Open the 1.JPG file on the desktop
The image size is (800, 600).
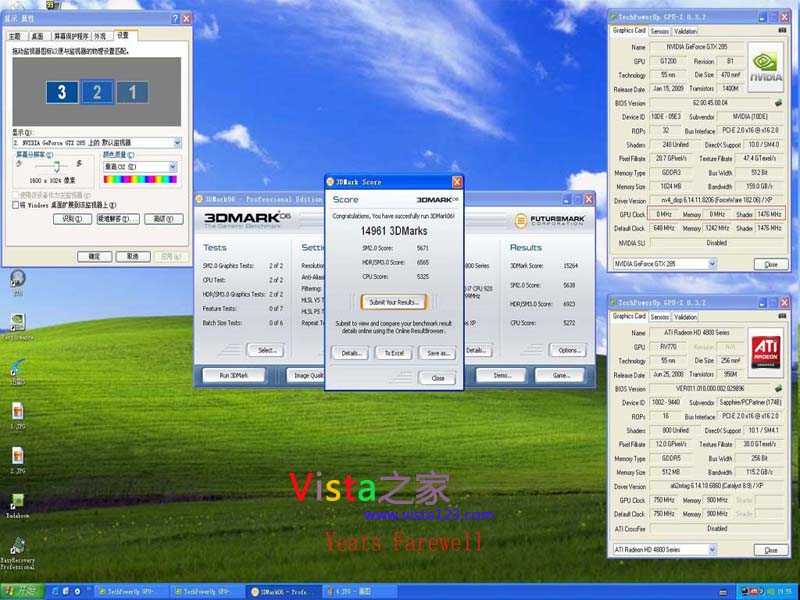click(17, 415)
